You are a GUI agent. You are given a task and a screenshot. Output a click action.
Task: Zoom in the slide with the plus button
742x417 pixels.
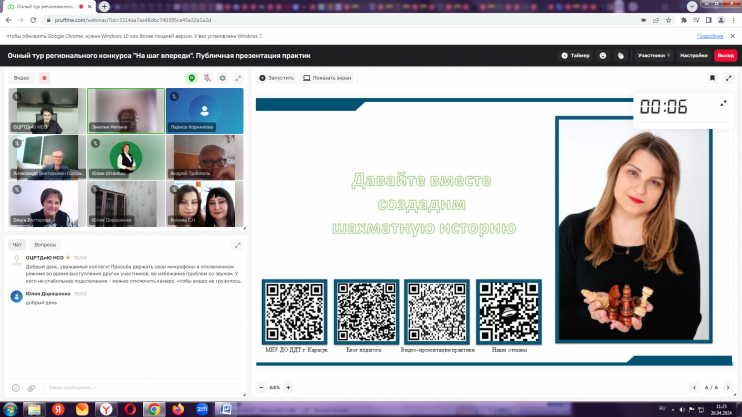click(x=290, y=387)
